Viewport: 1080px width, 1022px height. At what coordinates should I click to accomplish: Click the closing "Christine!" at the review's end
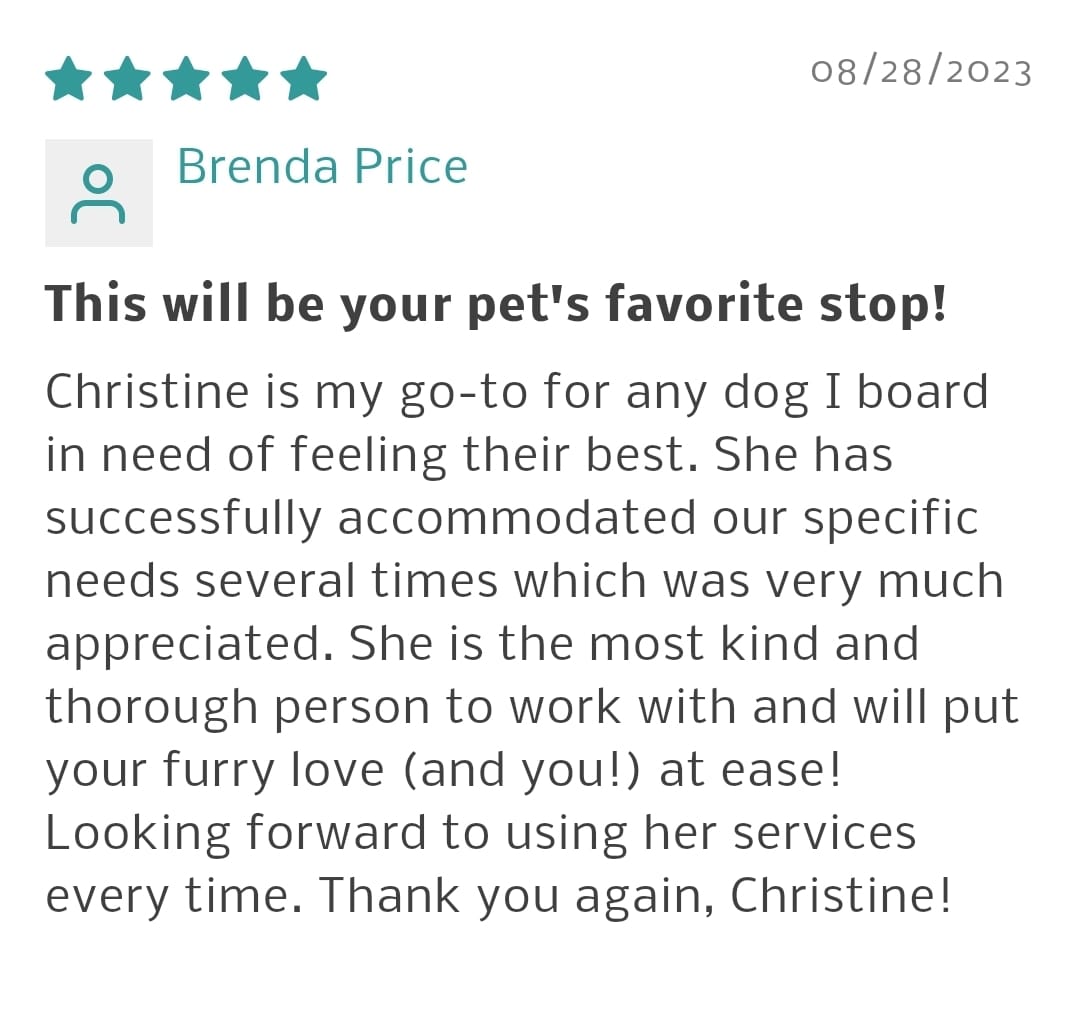coord(841,896)
